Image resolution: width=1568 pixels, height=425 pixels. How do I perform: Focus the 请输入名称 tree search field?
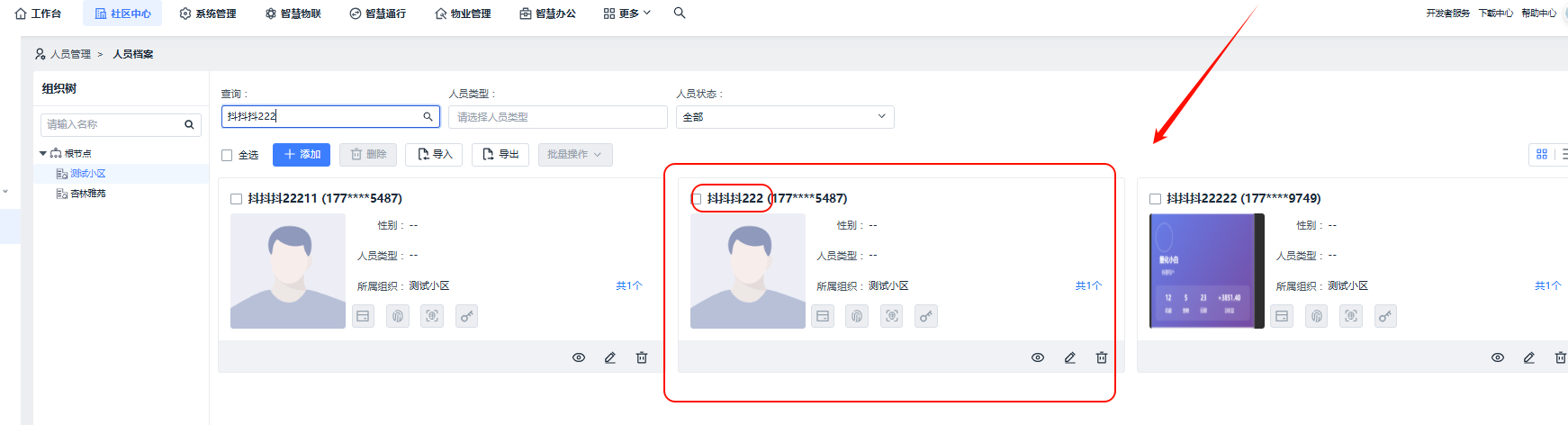click(x=121, y=124)
